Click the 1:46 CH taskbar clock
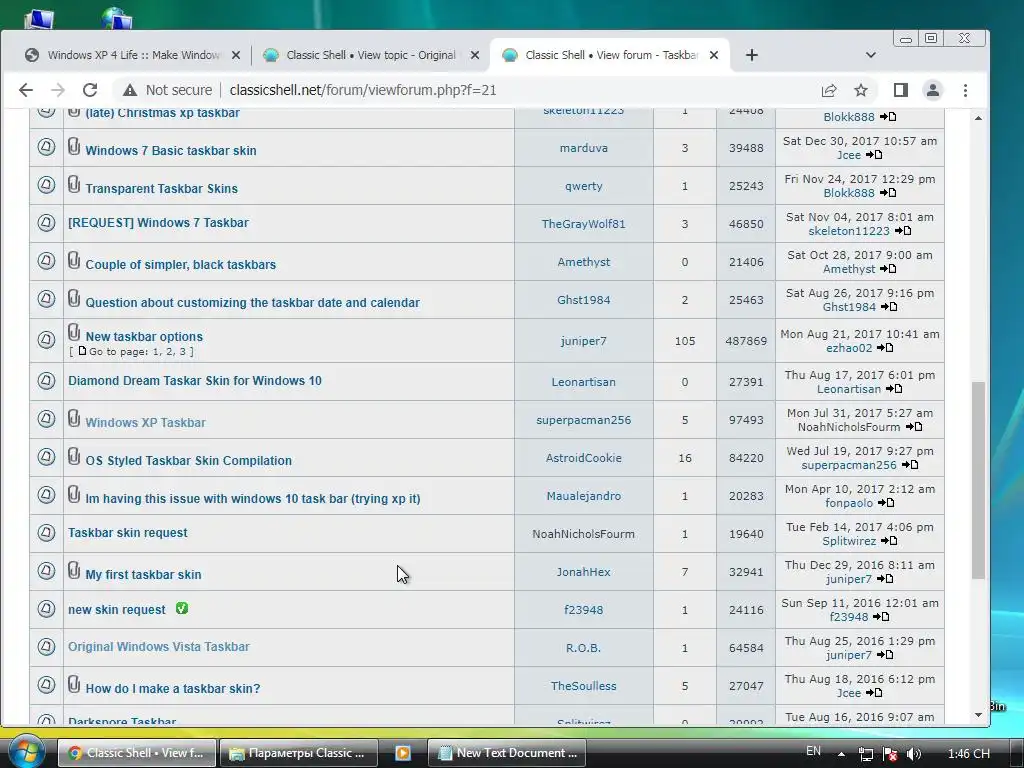The image size is (1024, 768). click(968, 754)
